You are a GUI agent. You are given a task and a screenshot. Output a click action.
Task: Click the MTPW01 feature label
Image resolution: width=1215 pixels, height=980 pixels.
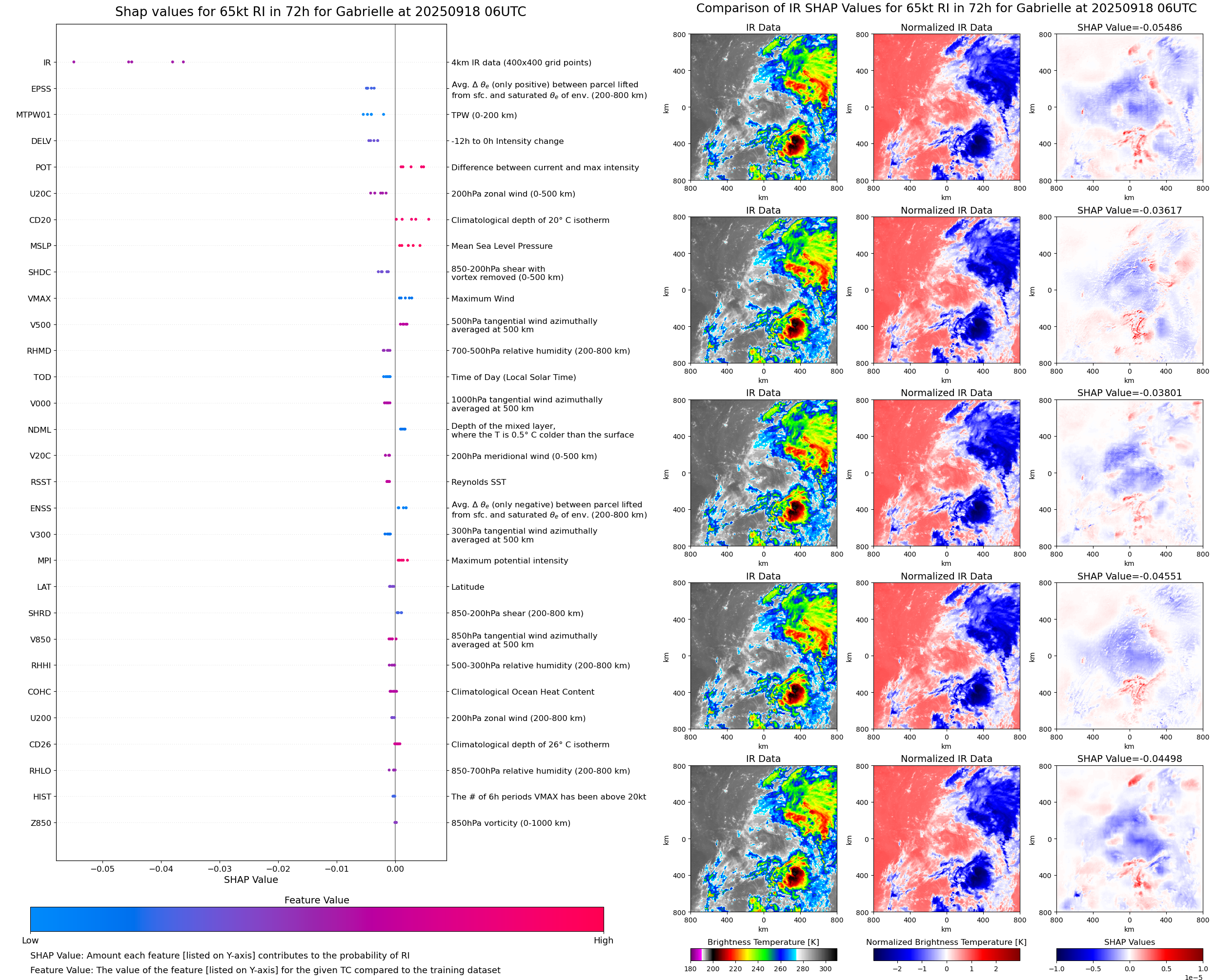coord(33,115)
